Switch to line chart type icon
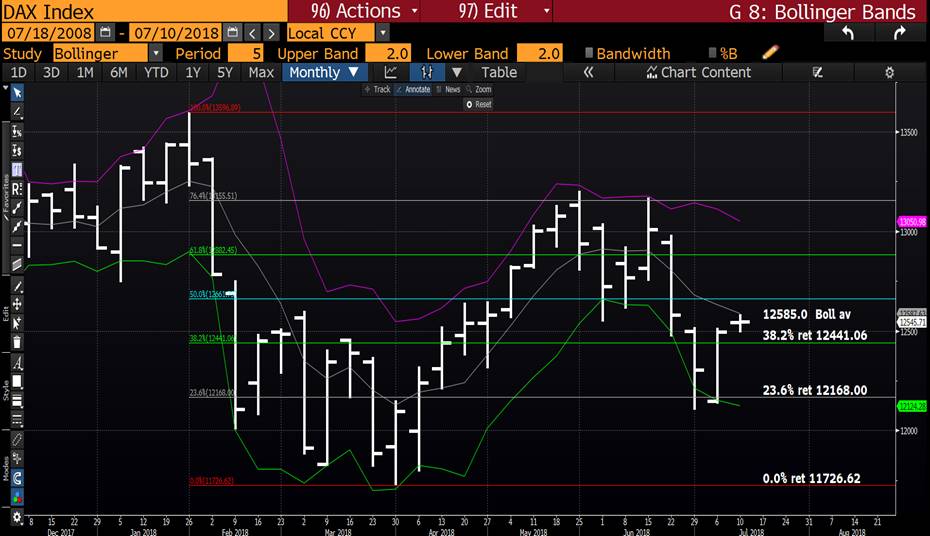Image resolution: width=930 pixels, height=536 pixels. [x=391, y=72]
